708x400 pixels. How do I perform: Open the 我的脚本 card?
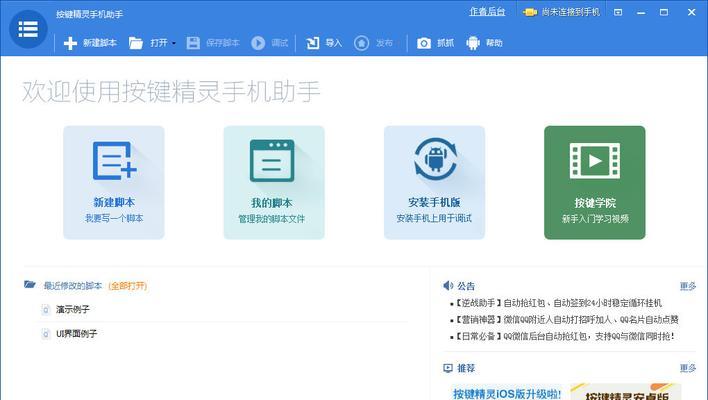tap(274, 182)
